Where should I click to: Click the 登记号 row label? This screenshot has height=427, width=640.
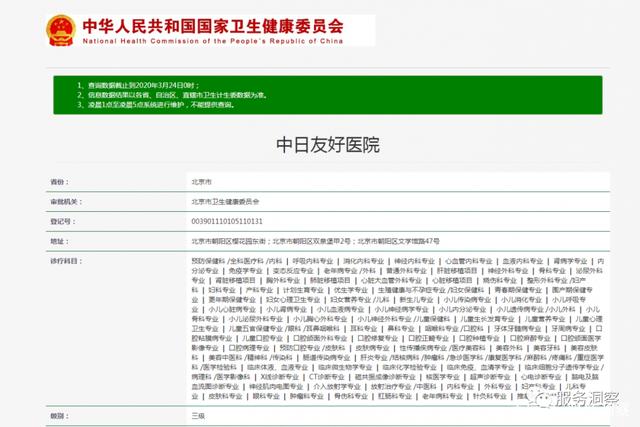point(61,222)
